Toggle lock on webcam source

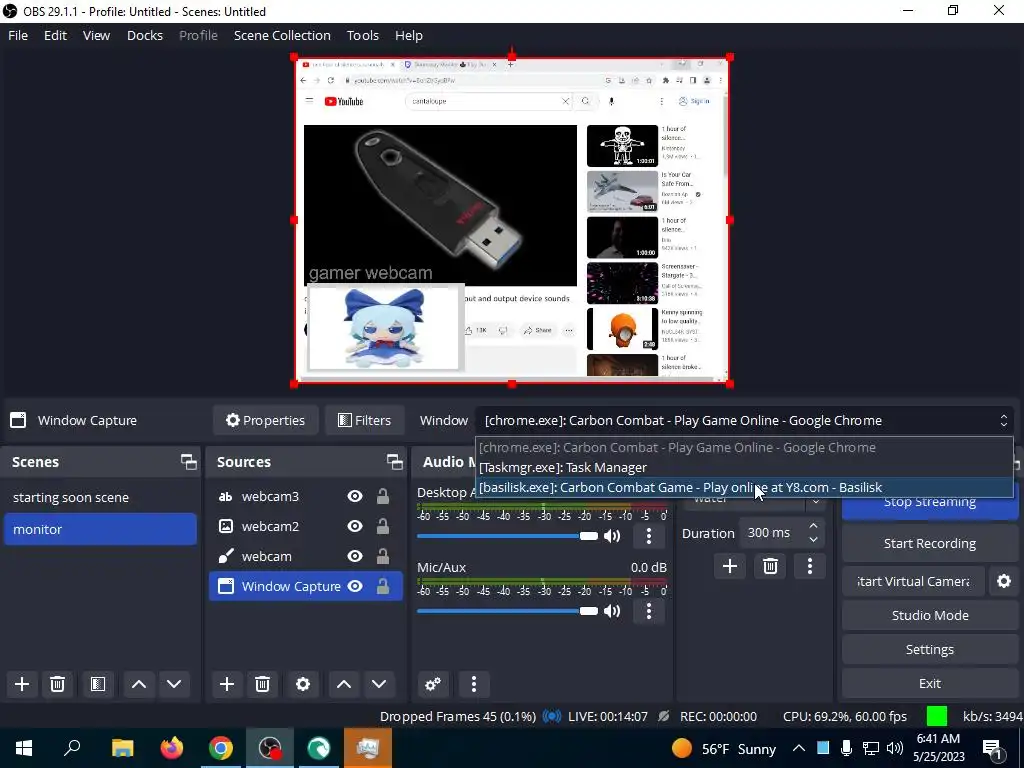point(383,556)
